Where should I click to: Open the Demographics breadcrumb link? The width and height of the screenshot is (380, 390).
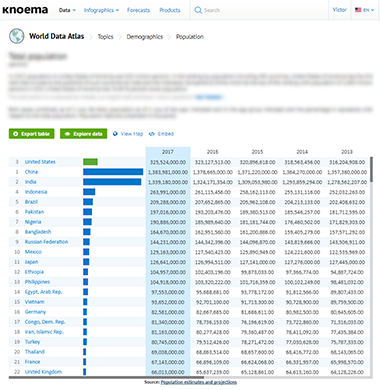145,37
